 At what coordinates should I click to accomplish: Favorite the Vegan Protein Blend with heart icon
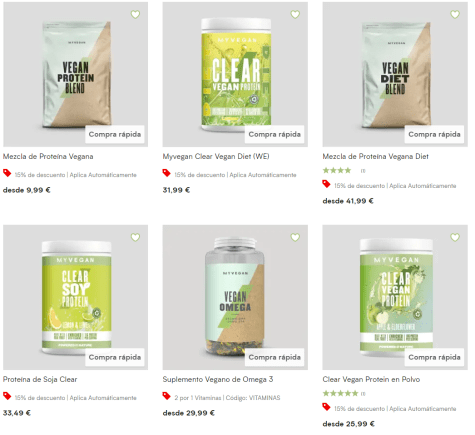pyautogui.click(x=135, y=14)
